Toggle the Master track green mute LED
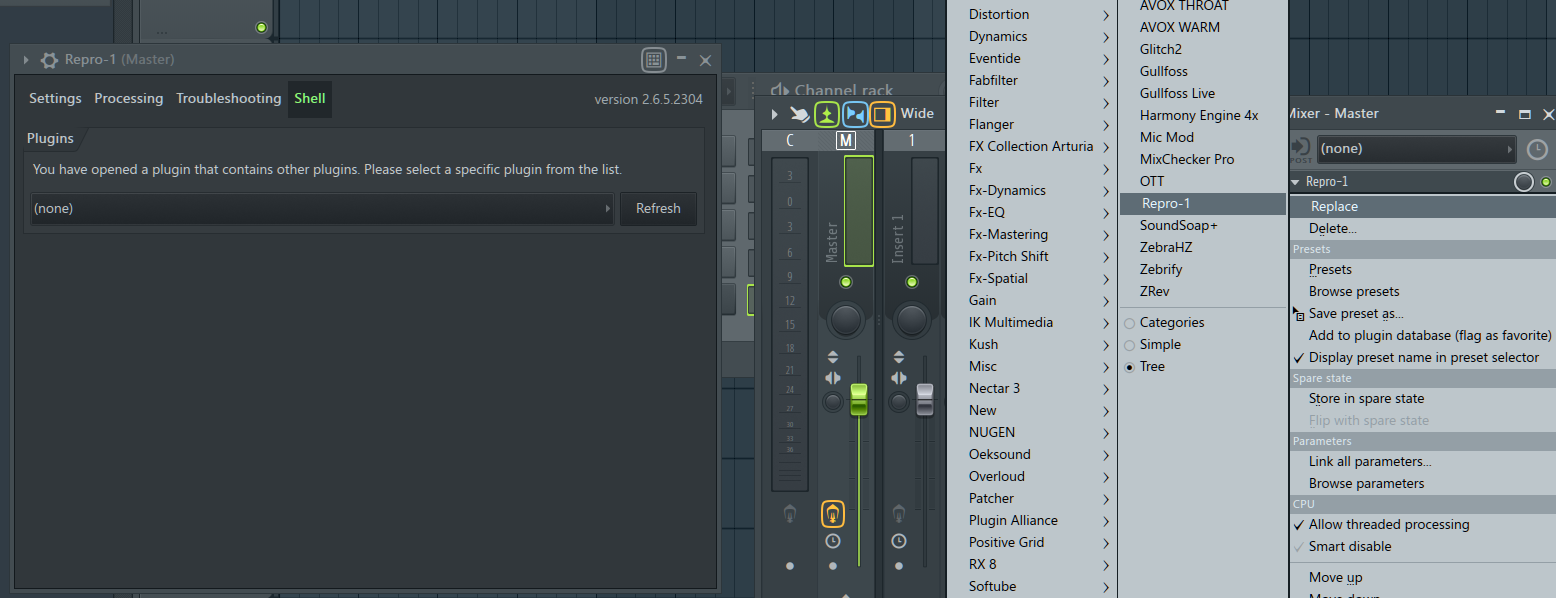Screen dimensions: 1556x598 (846, 282)
